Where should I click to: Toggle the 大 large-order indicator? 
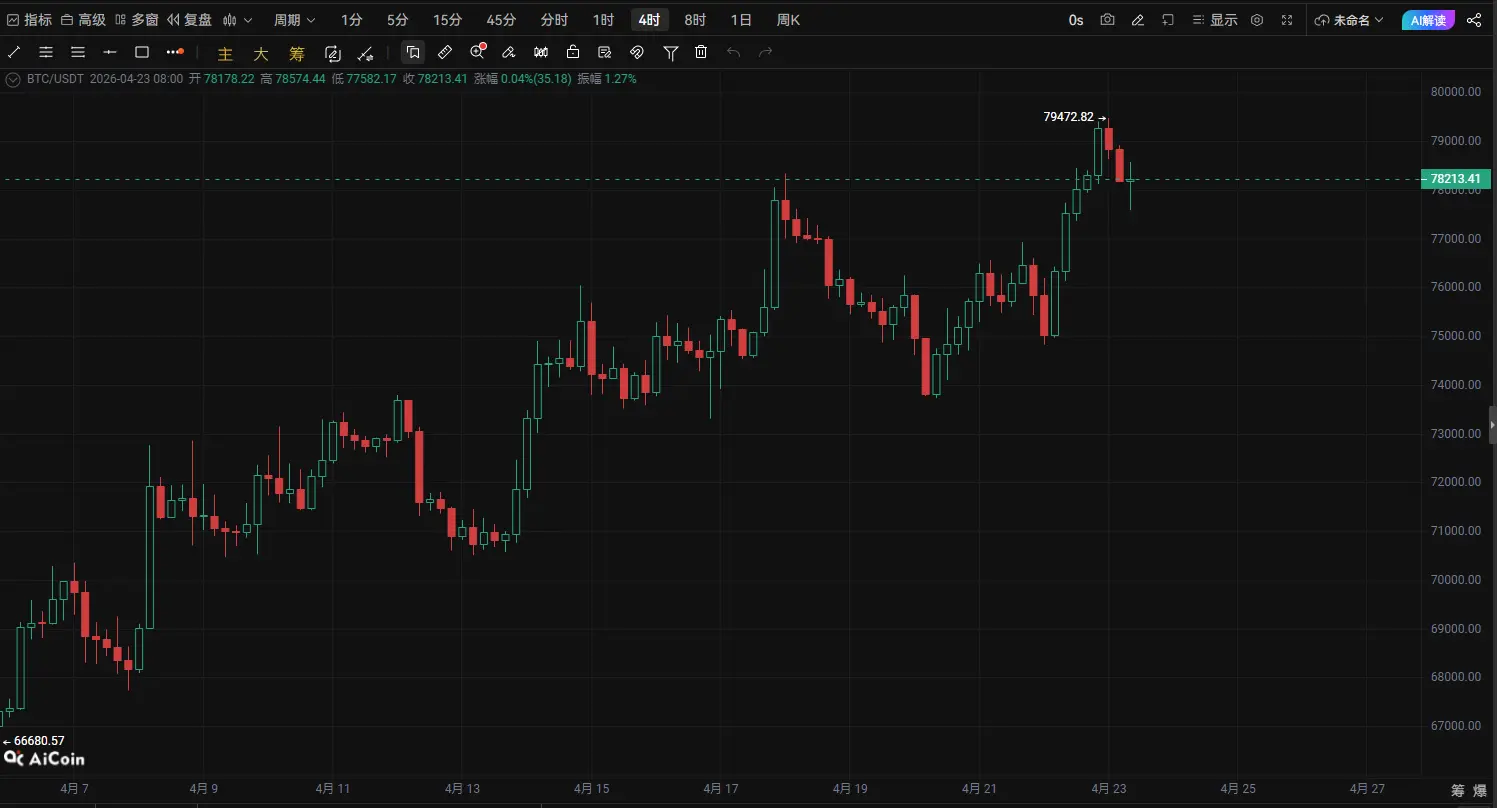(261, 53)
